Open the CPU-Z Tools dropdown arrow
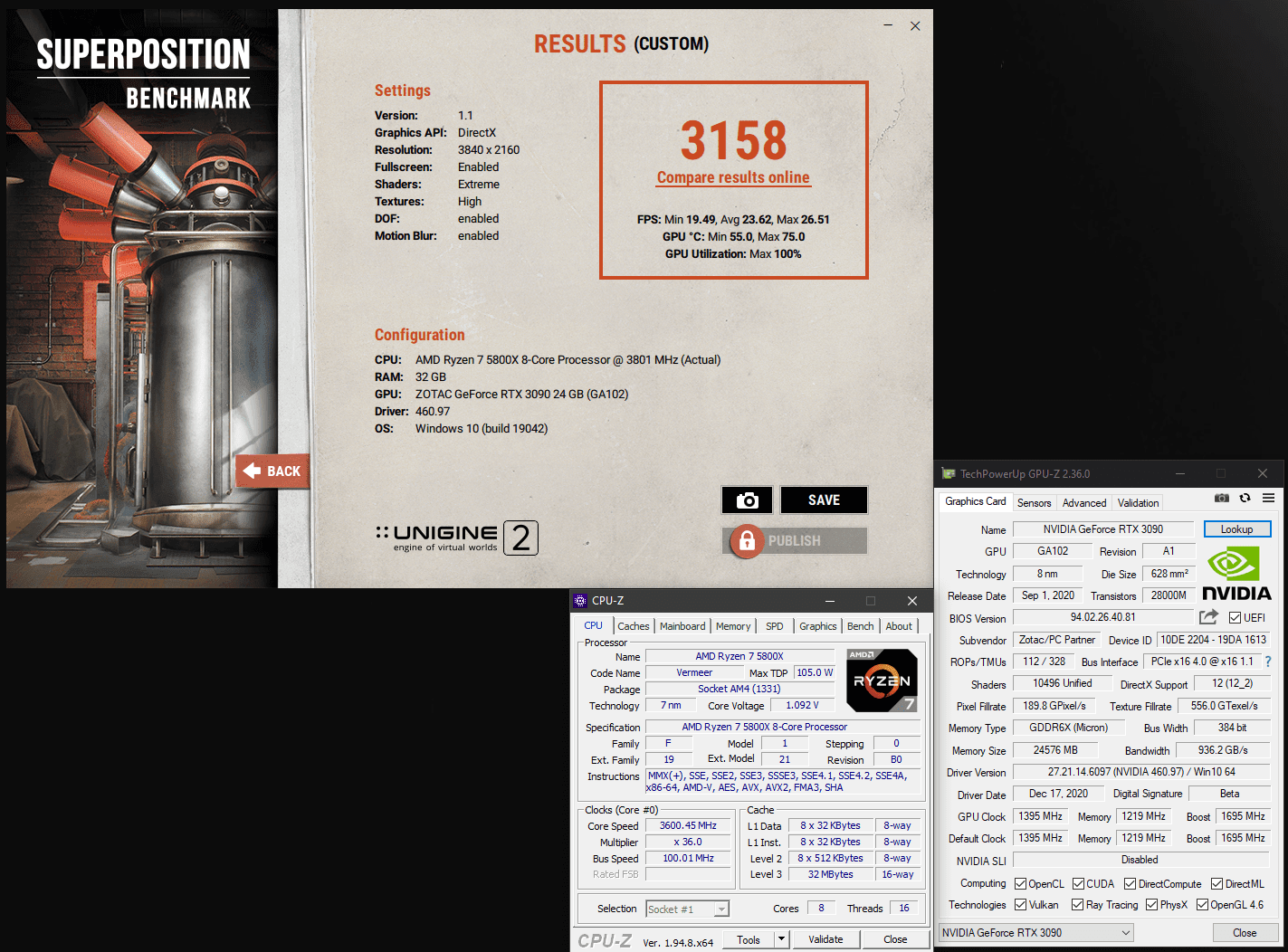1288x952 pixels. 781,939
